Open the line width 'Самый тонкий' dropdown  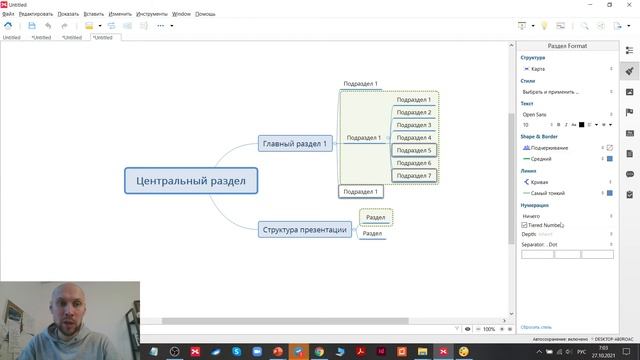click(x=563, y=193)
